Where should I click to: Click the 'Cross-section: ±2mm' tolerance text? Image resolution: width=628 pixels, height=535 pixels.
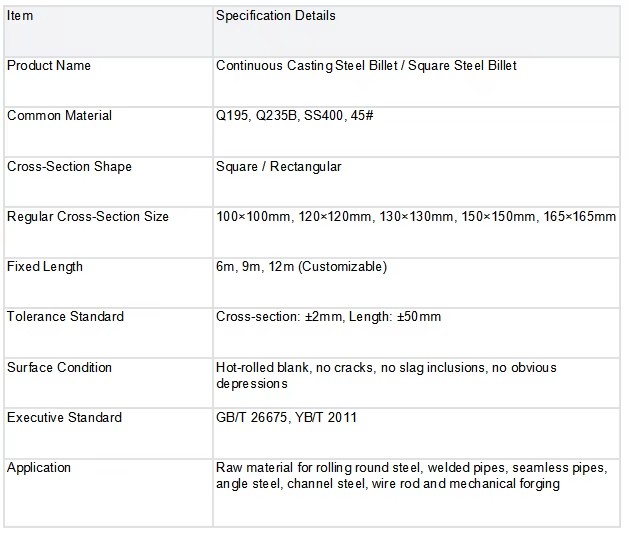coord(279,317)
